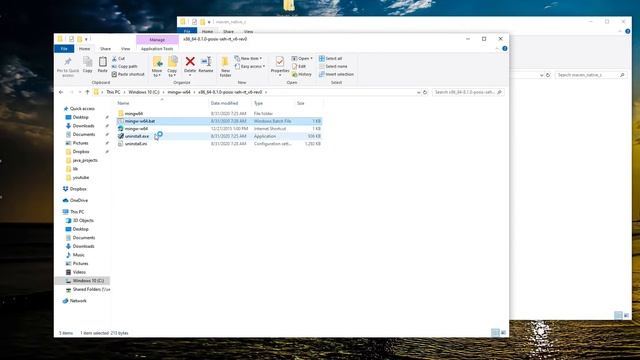This screenshot has width=640, height=360.
Task: Open java_projects folder in sidebar
Action: (85, 160)
